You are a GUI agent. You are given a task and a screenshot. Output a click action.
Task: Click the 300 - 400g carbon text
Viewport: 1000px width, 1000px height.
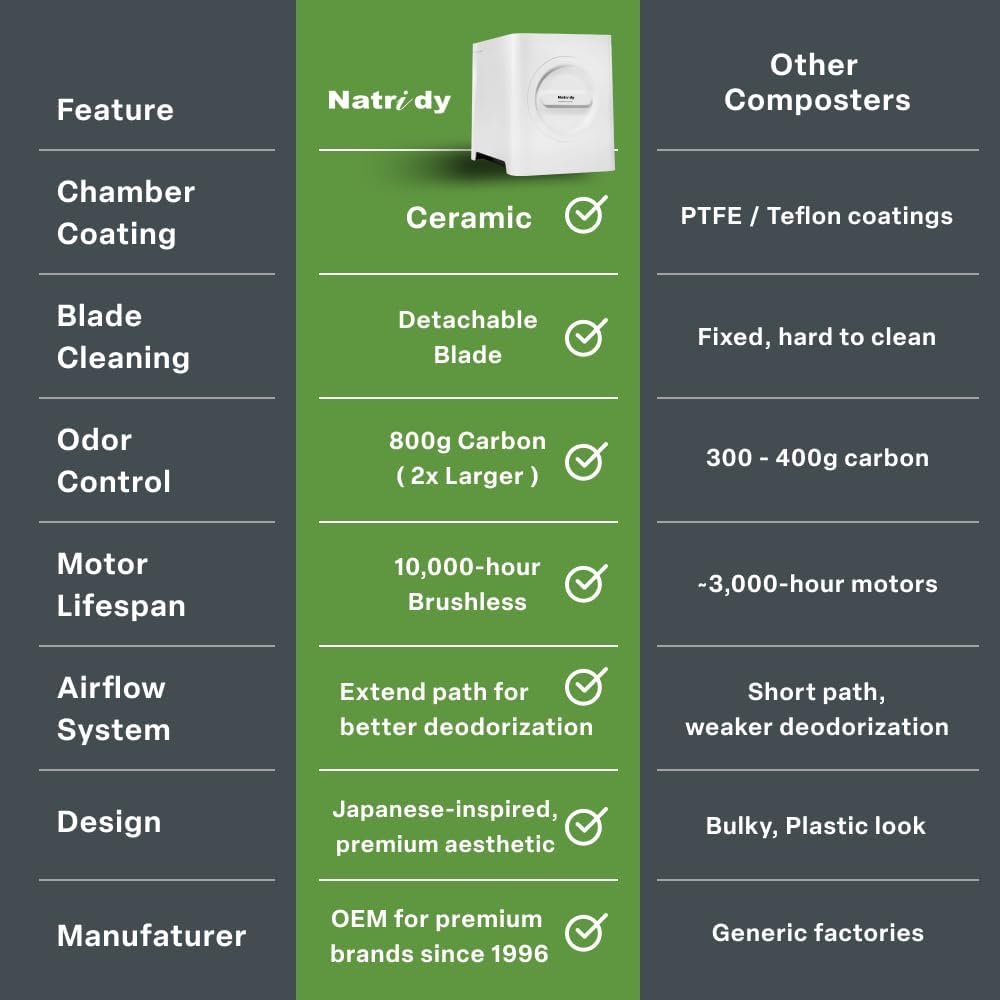click(x=817, y=458)
